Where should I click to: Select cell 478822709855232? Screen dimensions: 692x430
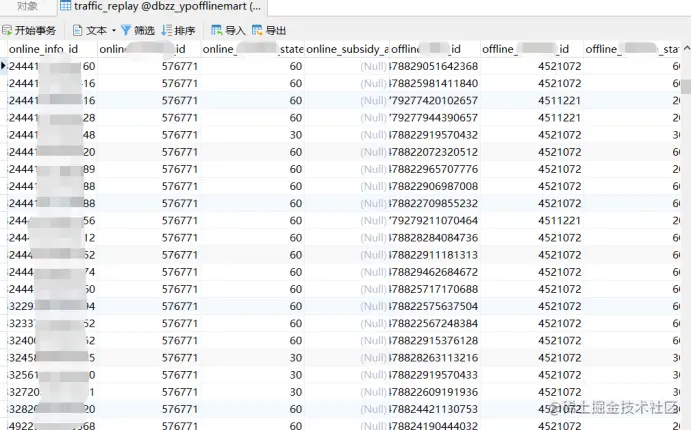[x=434, y=204]
